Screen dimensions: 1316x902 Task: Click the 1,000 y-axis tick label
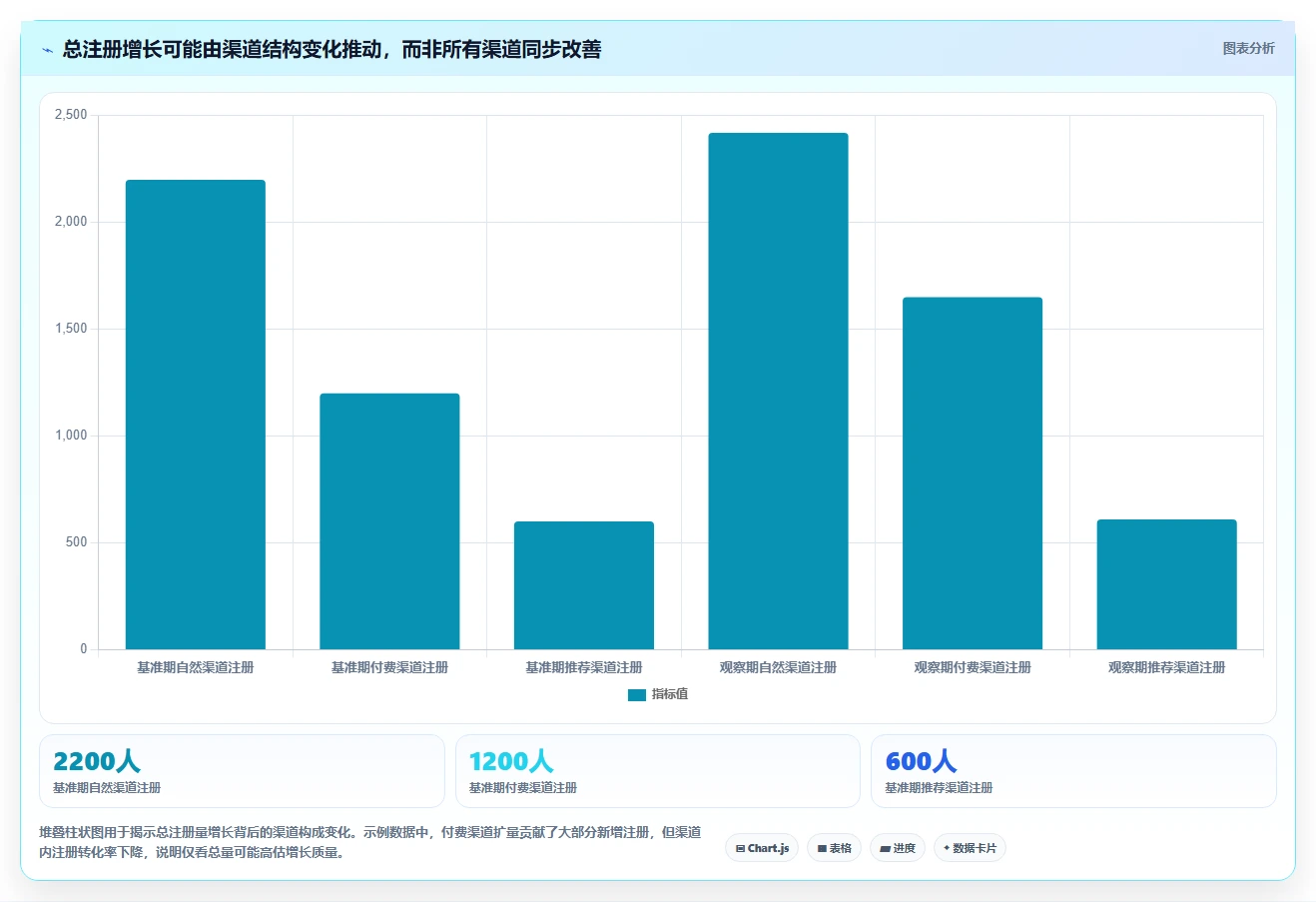tap(71, 436)
